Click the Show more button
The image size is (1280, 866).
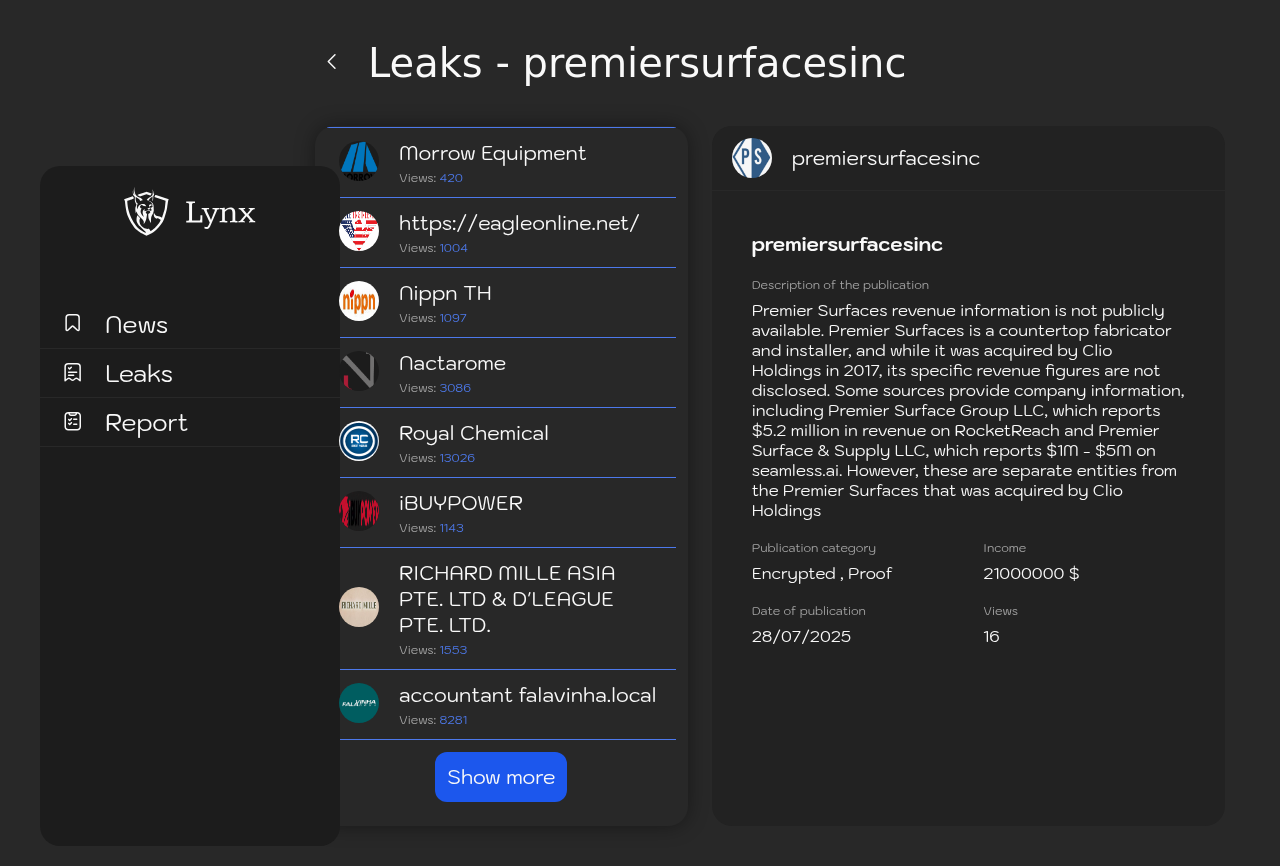(501, 777)
